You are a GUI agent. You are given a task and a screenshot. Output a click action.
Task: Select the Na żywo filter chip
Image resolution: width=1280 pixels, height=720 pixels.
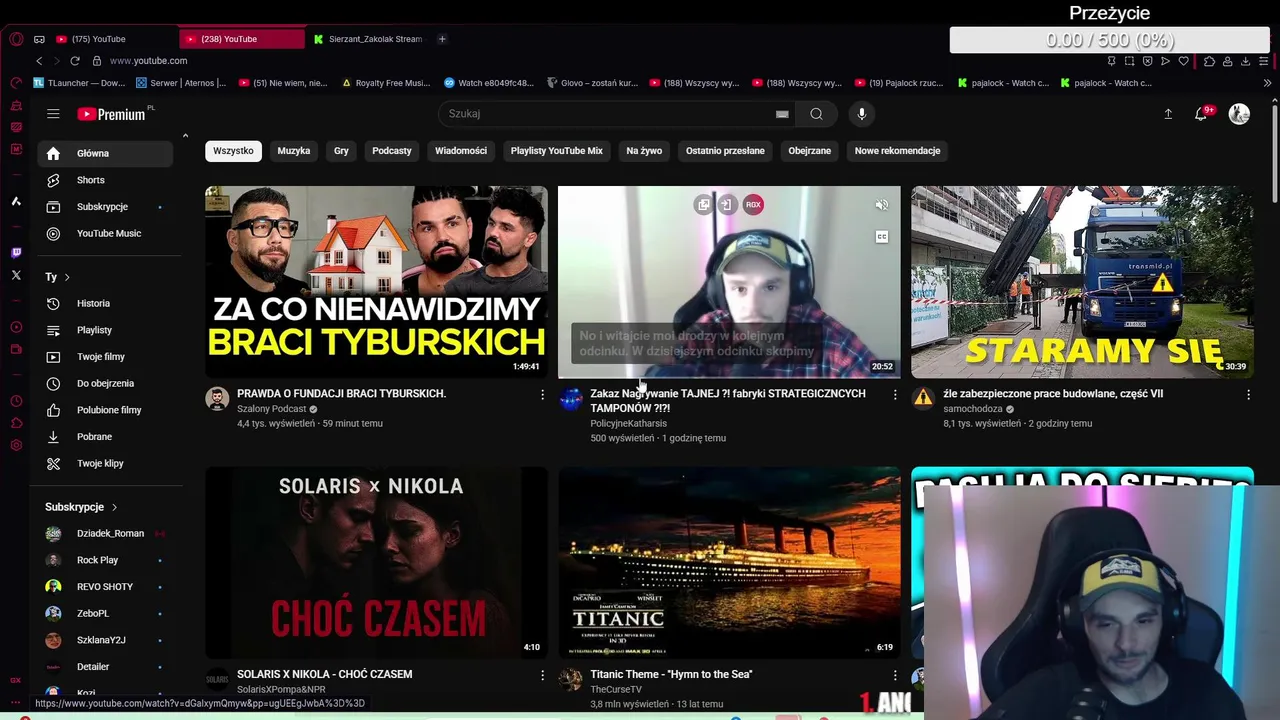[x=644, y=151]
